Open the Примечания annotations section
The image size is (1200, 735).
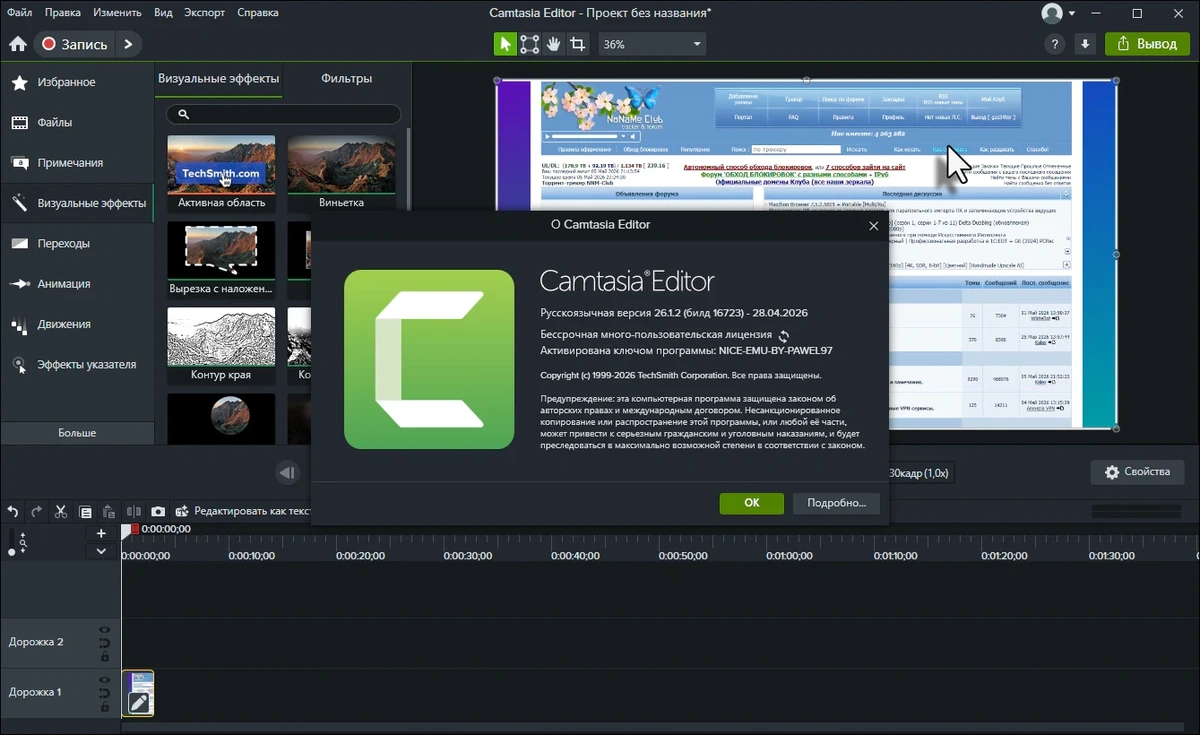[x=76, y=163]
